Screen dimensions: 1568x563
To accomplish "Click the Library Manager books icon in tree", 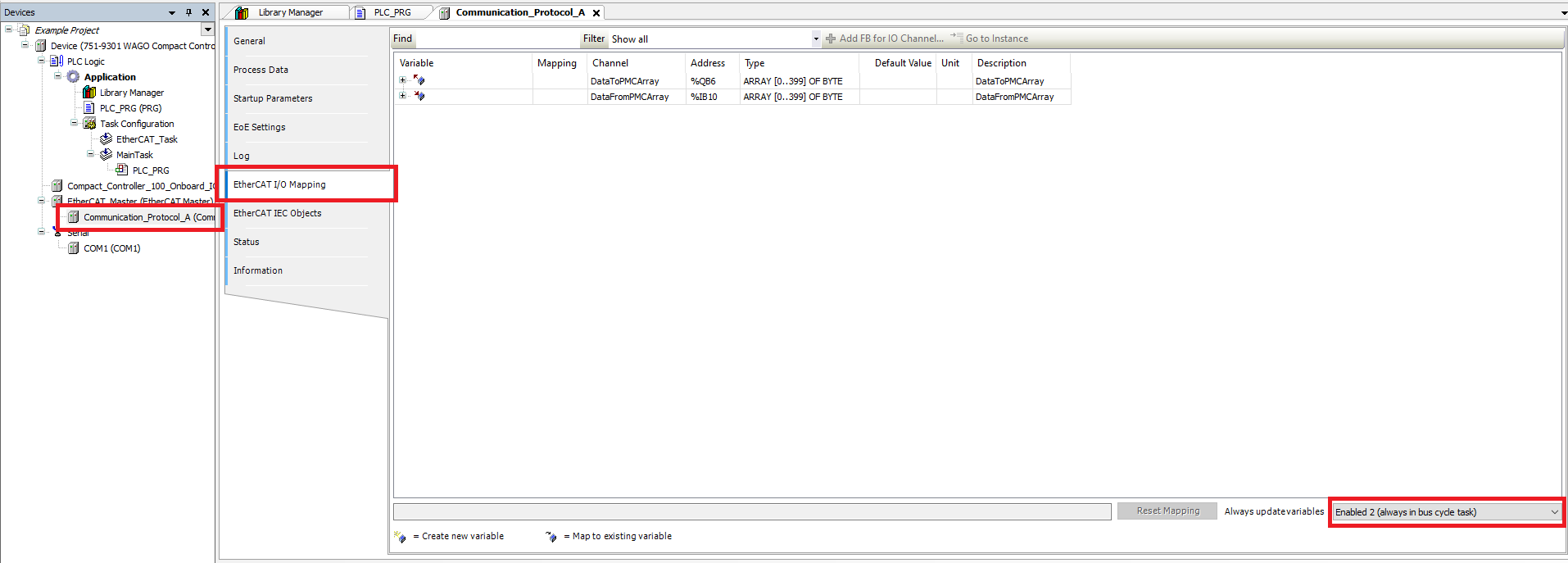I will click(x=89, y=93).
